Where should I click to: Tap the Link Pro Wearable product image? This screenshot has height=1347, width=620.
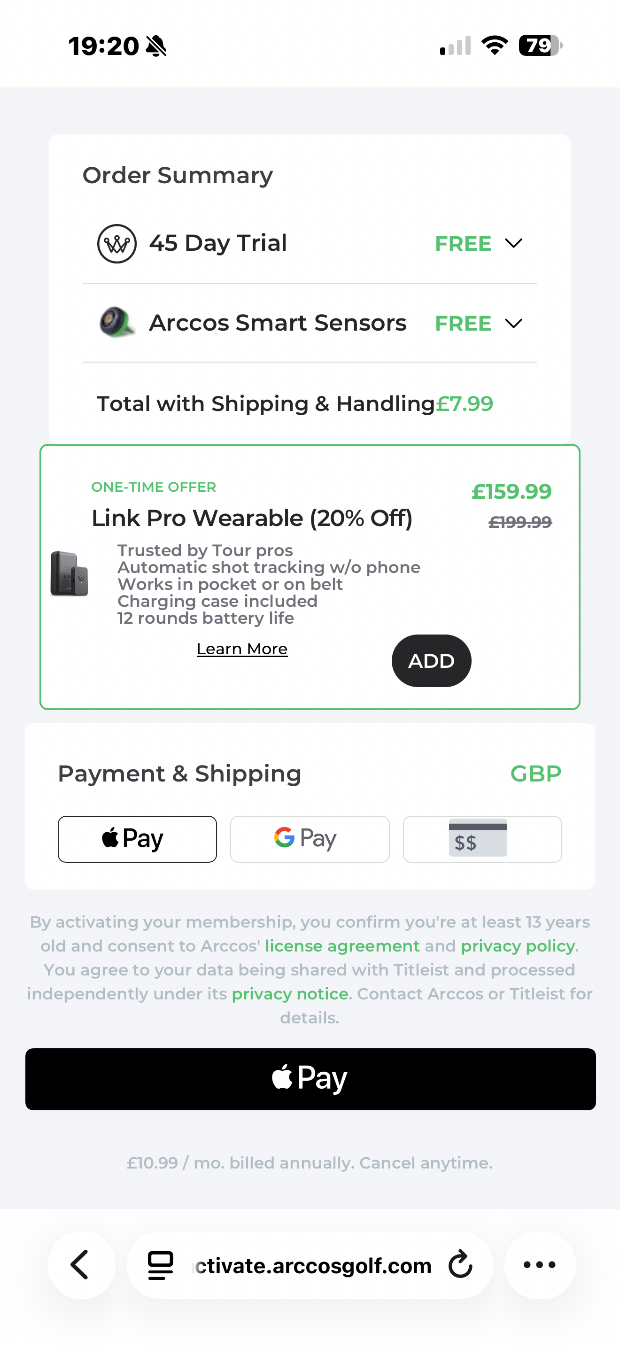pyautogui.click(x=69, y=574)
